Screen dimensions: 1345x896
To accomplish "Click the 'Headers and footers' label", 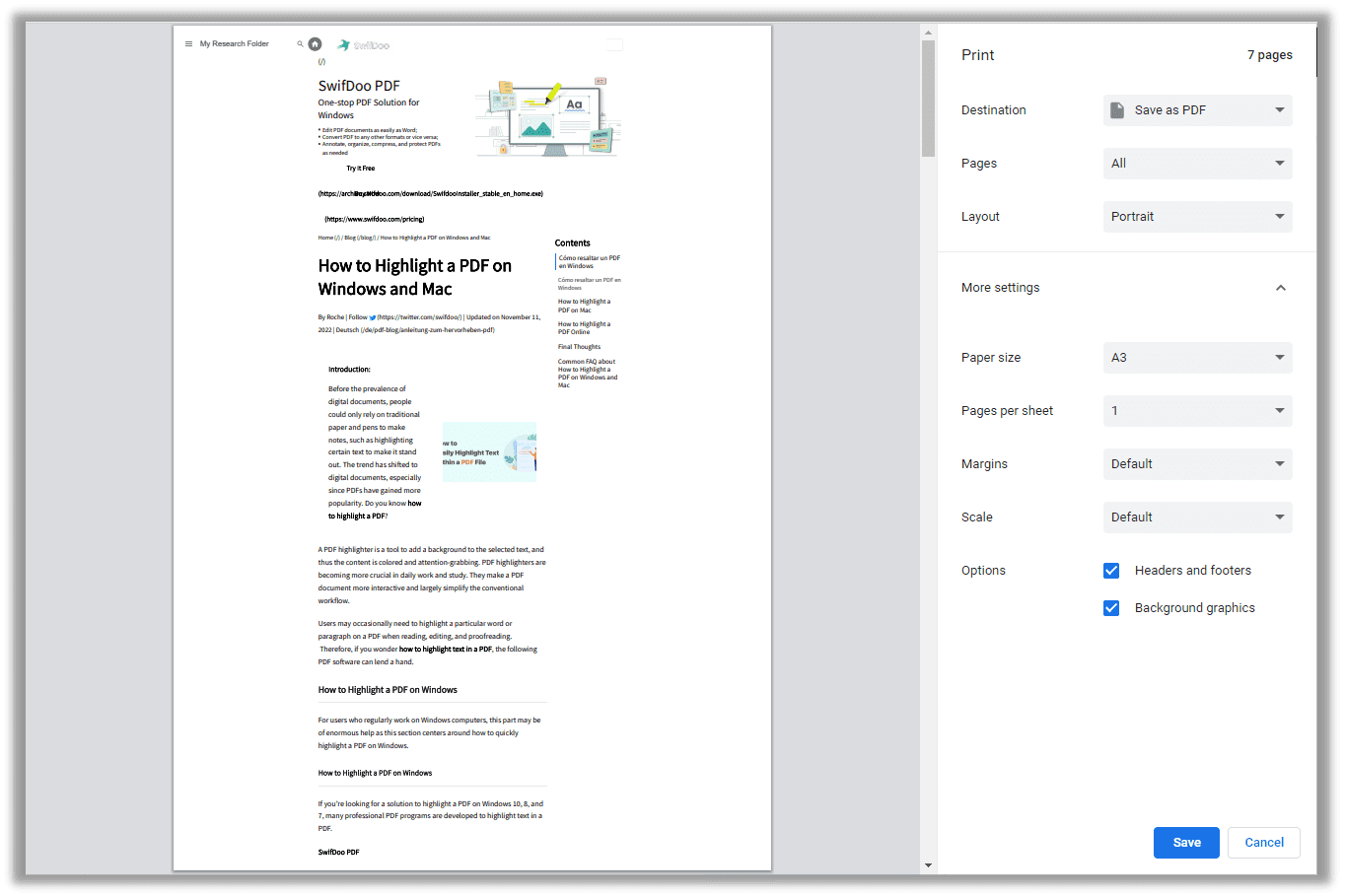I will (x=1193, y=571).
